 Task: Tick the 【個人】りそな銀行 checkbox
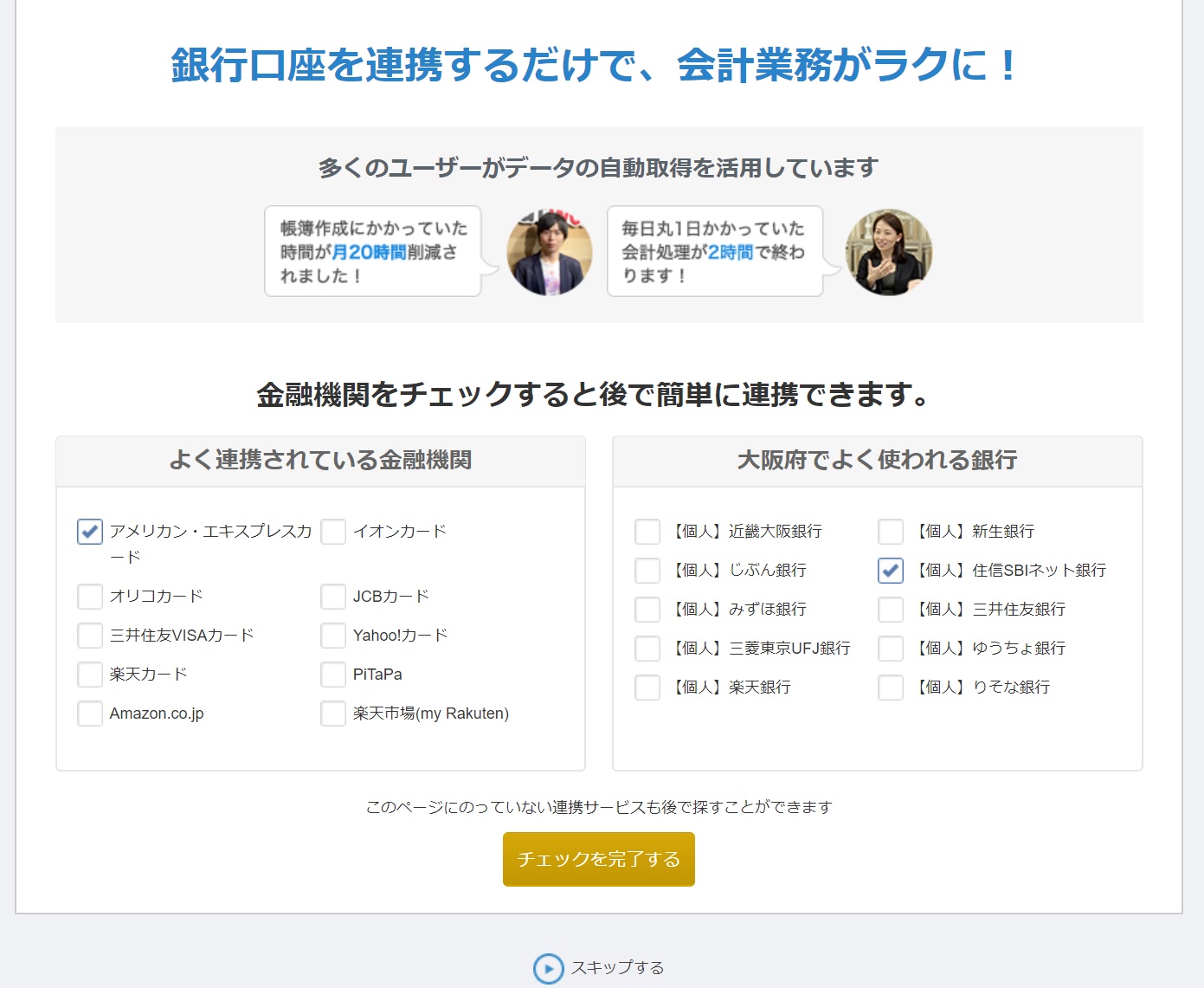(891, 688)
